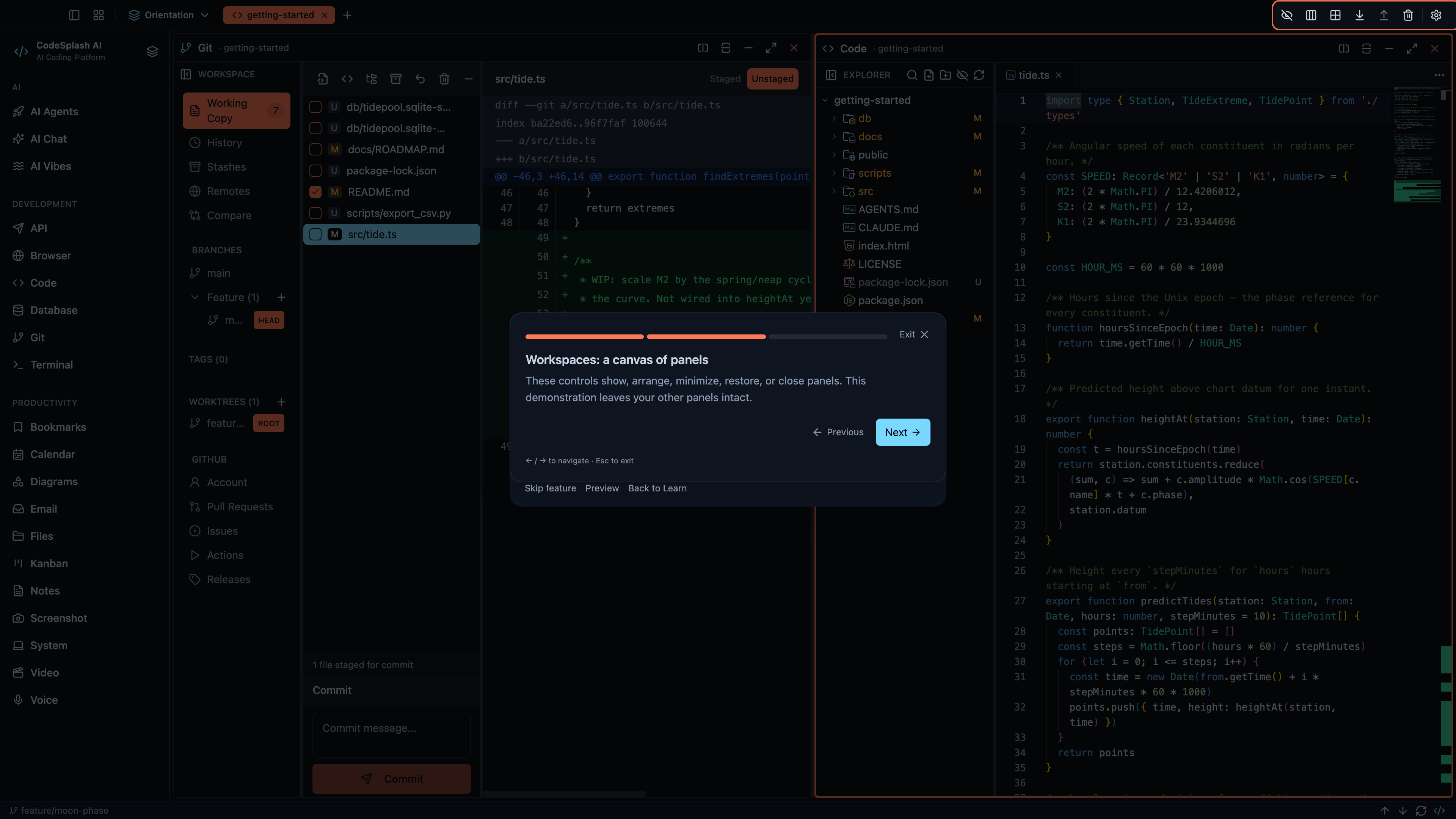The image size is (1456, 819).
Task: Check the scripts/export_csv.py checkbox
Action: [315, 213]
